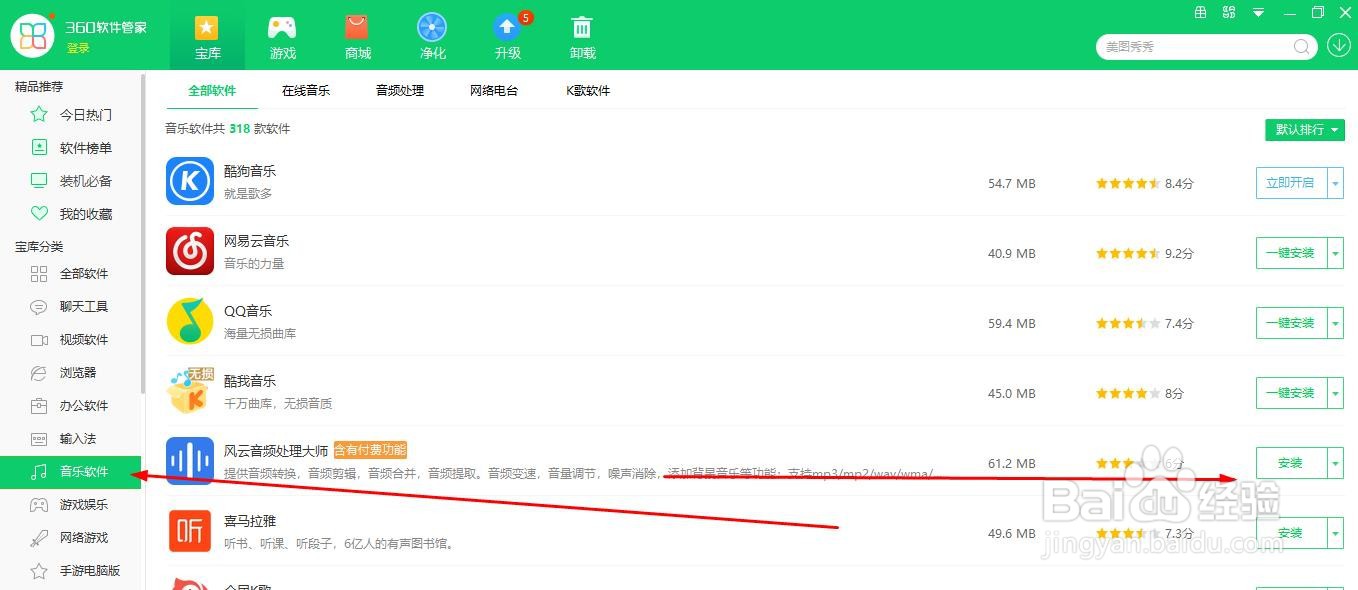Open 网易云音乐 app icon
The width and height of the screenshot is (1358, 590).
tap(190, 251)
